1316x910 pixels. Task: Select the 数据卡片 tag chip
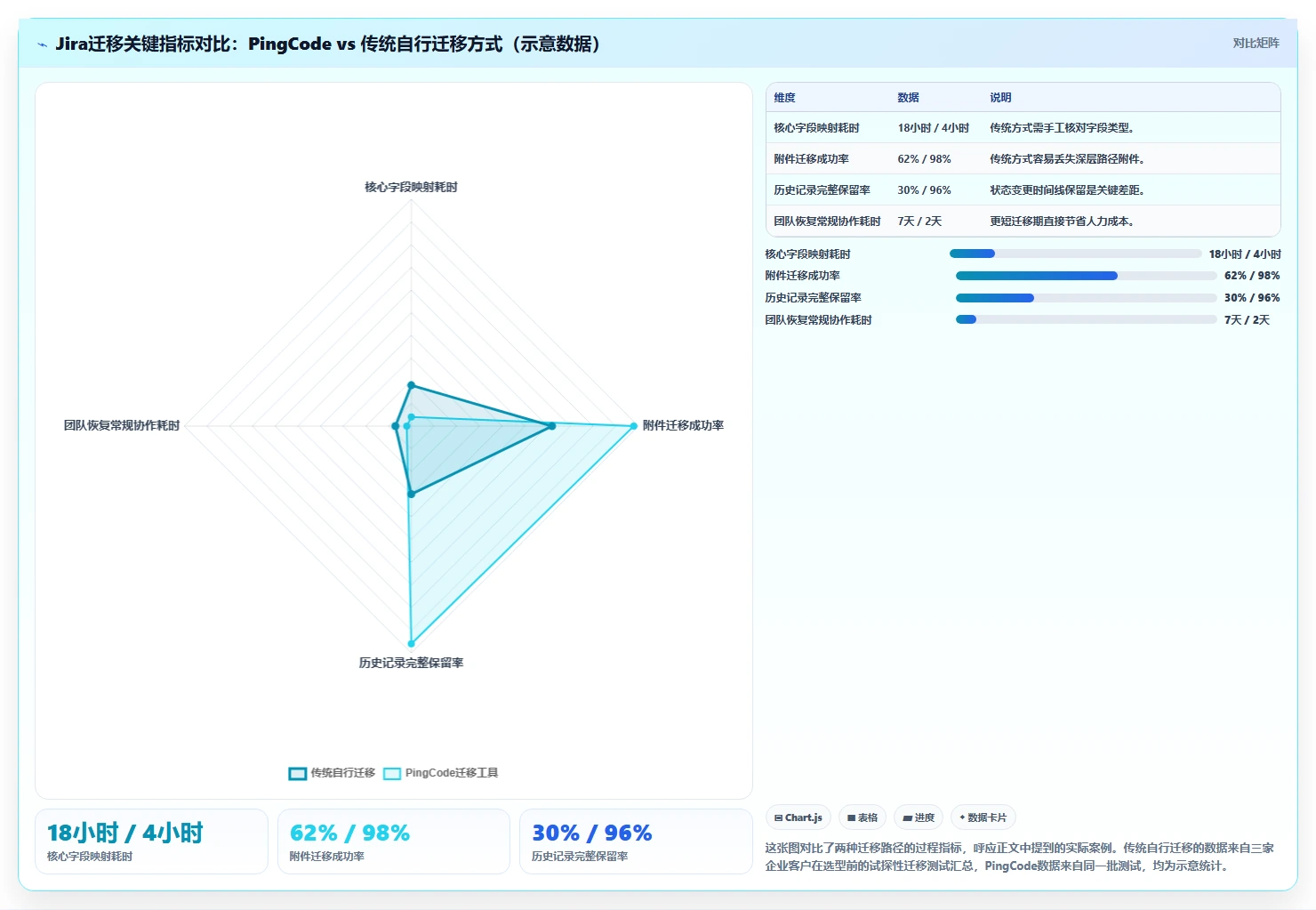983,817
